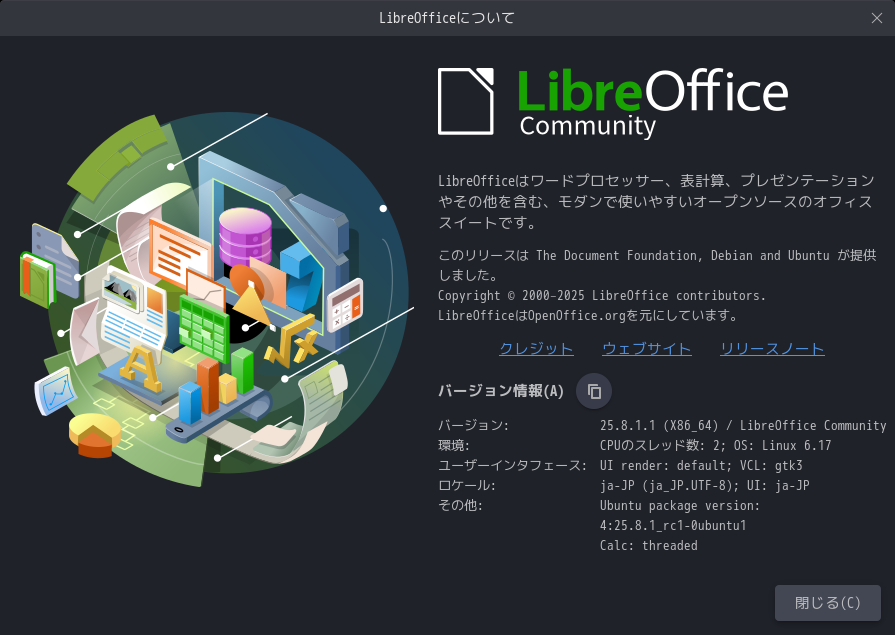Close the dialog using the title bar X
895x635 pixels.
point(877,18)
